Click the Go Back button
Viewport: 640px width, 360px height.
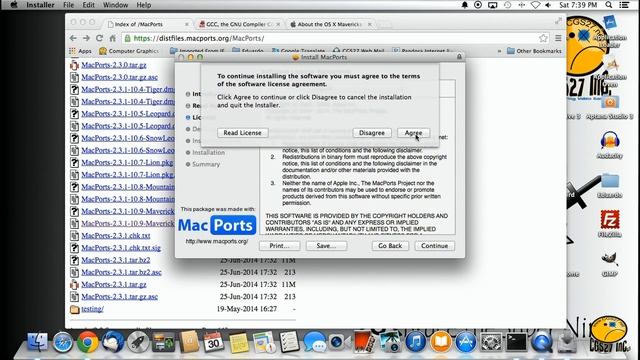[x=390, y=246]
